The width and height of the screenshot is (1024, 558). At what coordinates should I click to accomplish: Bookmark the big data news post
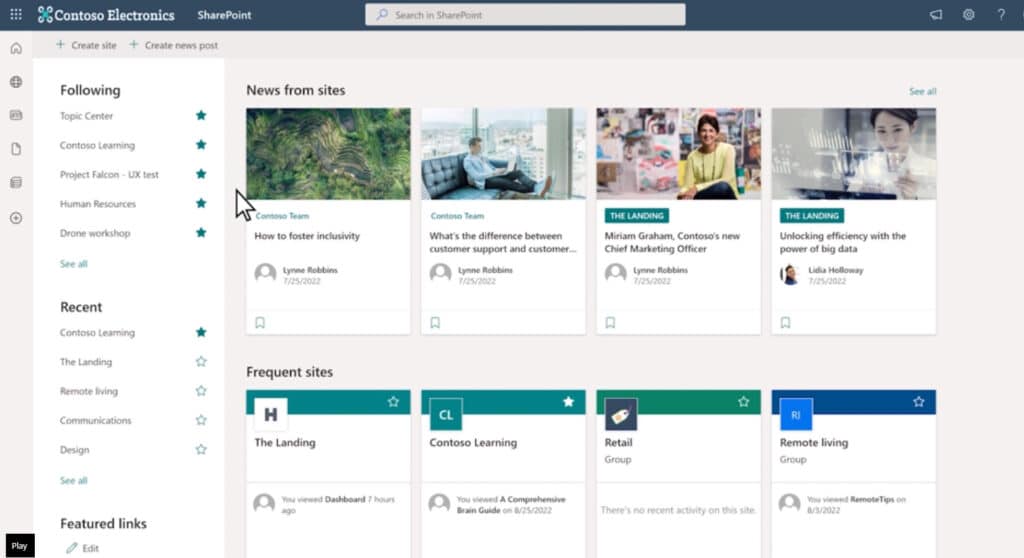785,323
